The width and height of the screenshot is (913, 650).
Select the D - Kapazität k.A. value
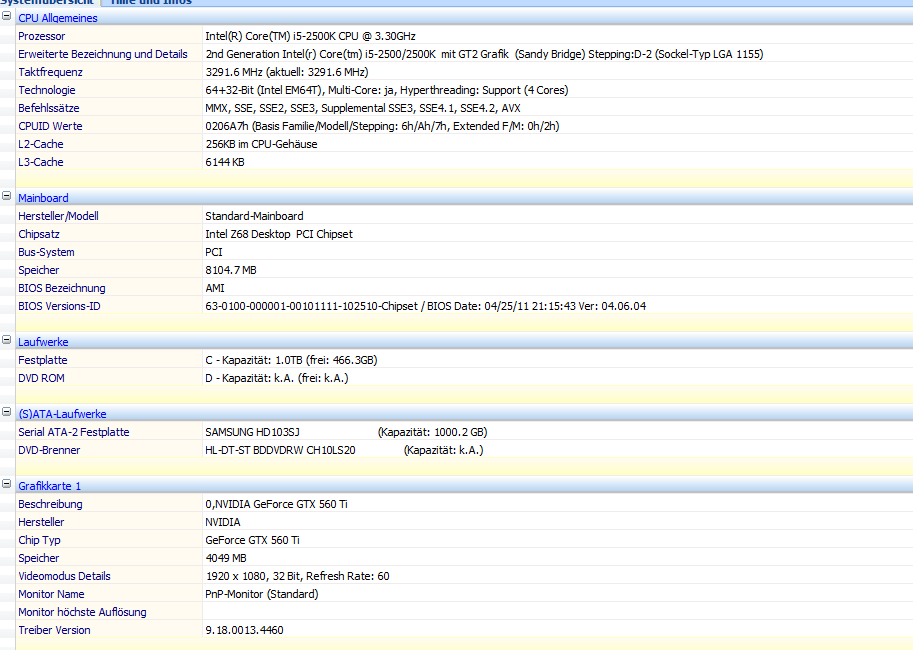(x=277, y=379)
